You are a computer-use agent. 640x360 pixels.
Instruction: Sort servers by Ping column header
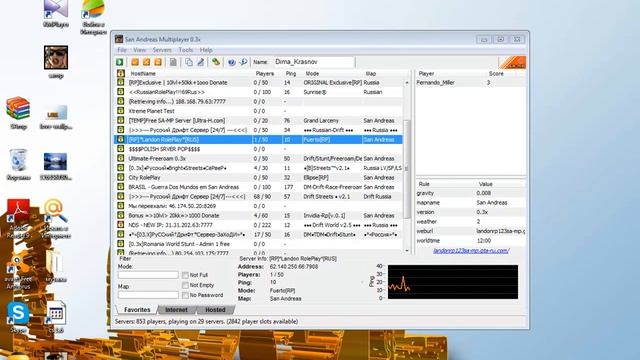[291, 73]
